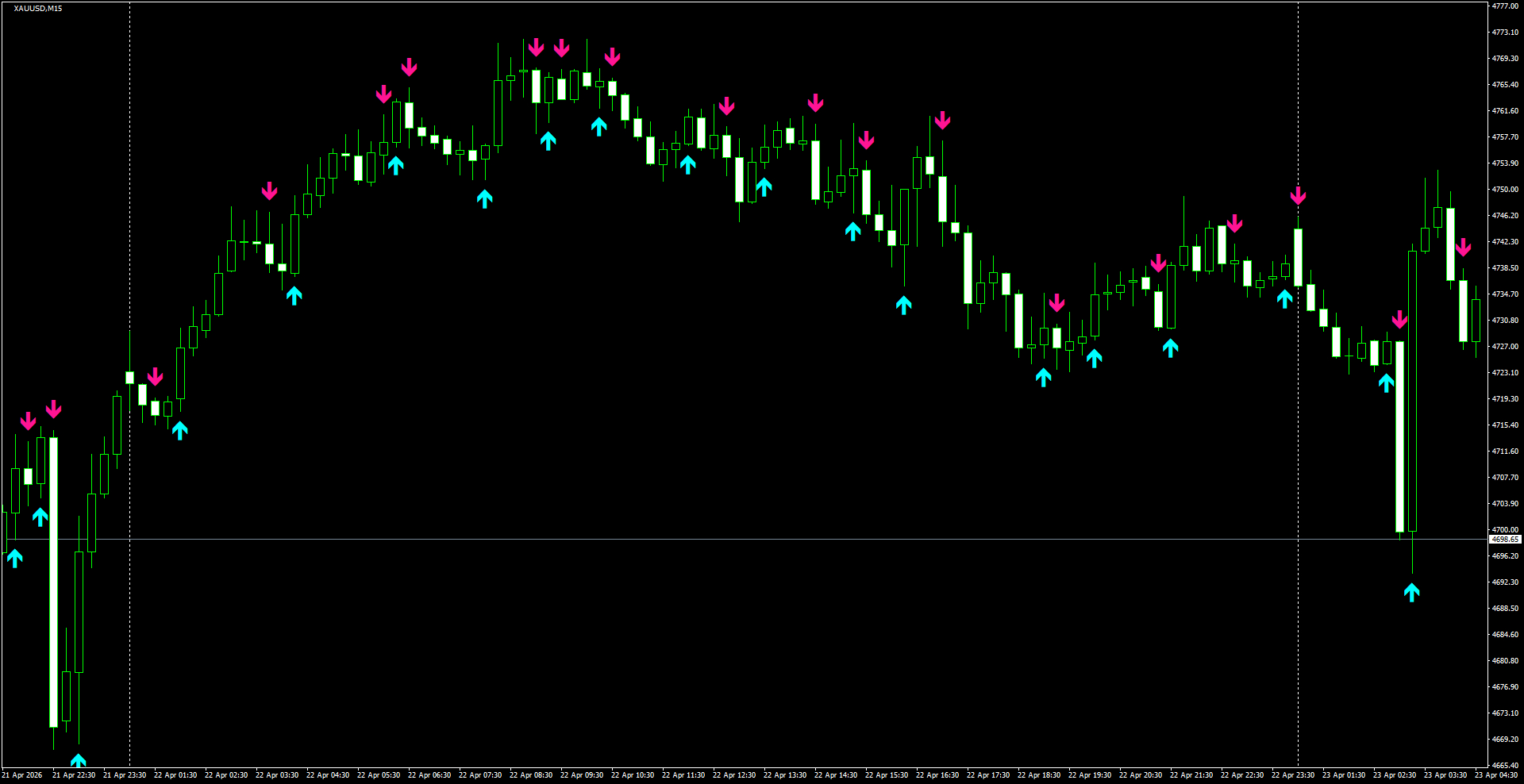Click the first cyan up arrow at chart's left edge

pos(14,559)
